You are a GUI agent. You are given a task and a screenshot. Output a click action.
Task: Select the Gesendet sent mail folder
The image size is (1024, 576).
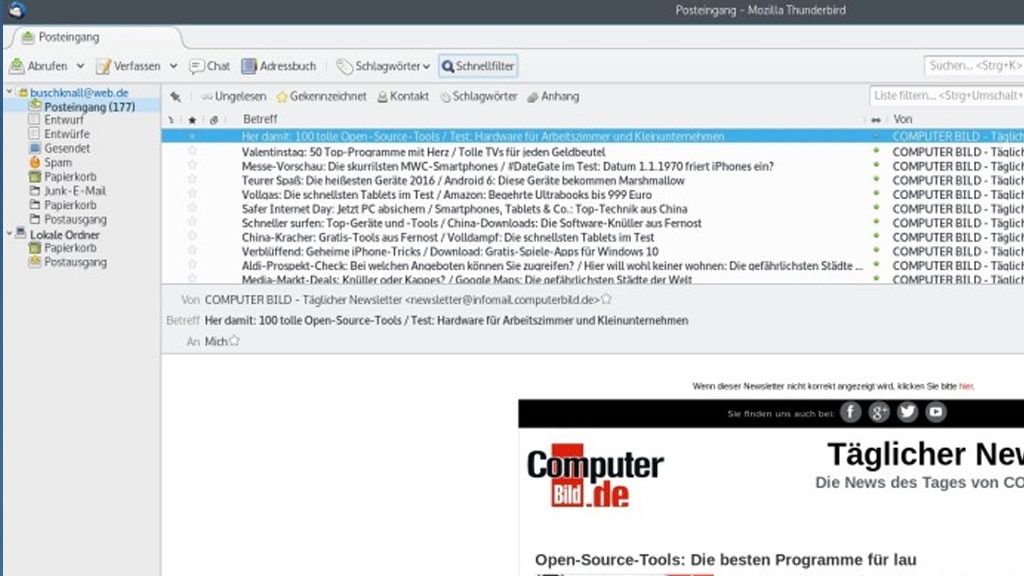pos(63,148)
